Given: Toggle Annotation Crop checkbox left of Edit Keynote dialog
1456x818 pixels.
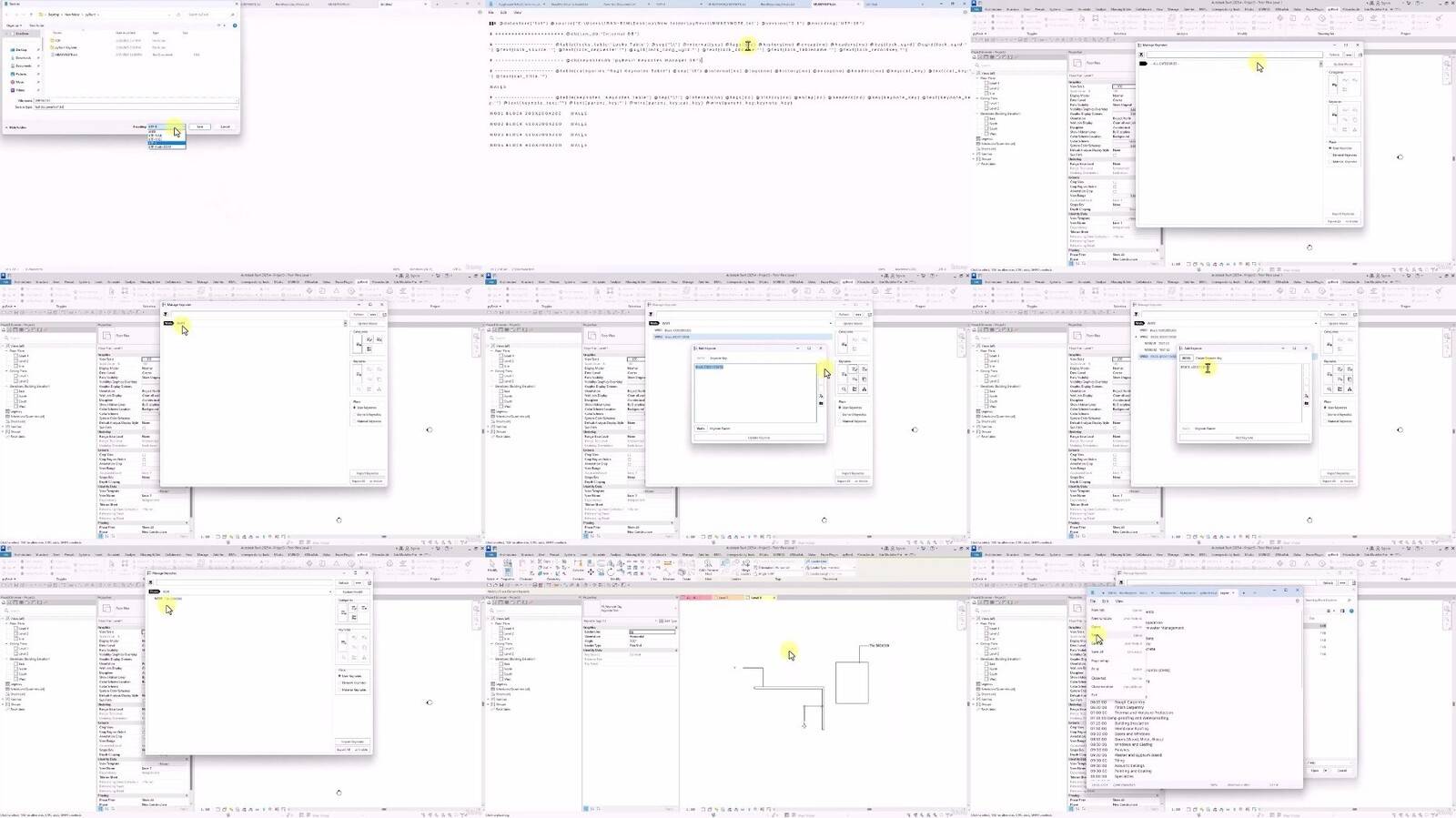Looking at the screenshot, I should tap(629, 464).
